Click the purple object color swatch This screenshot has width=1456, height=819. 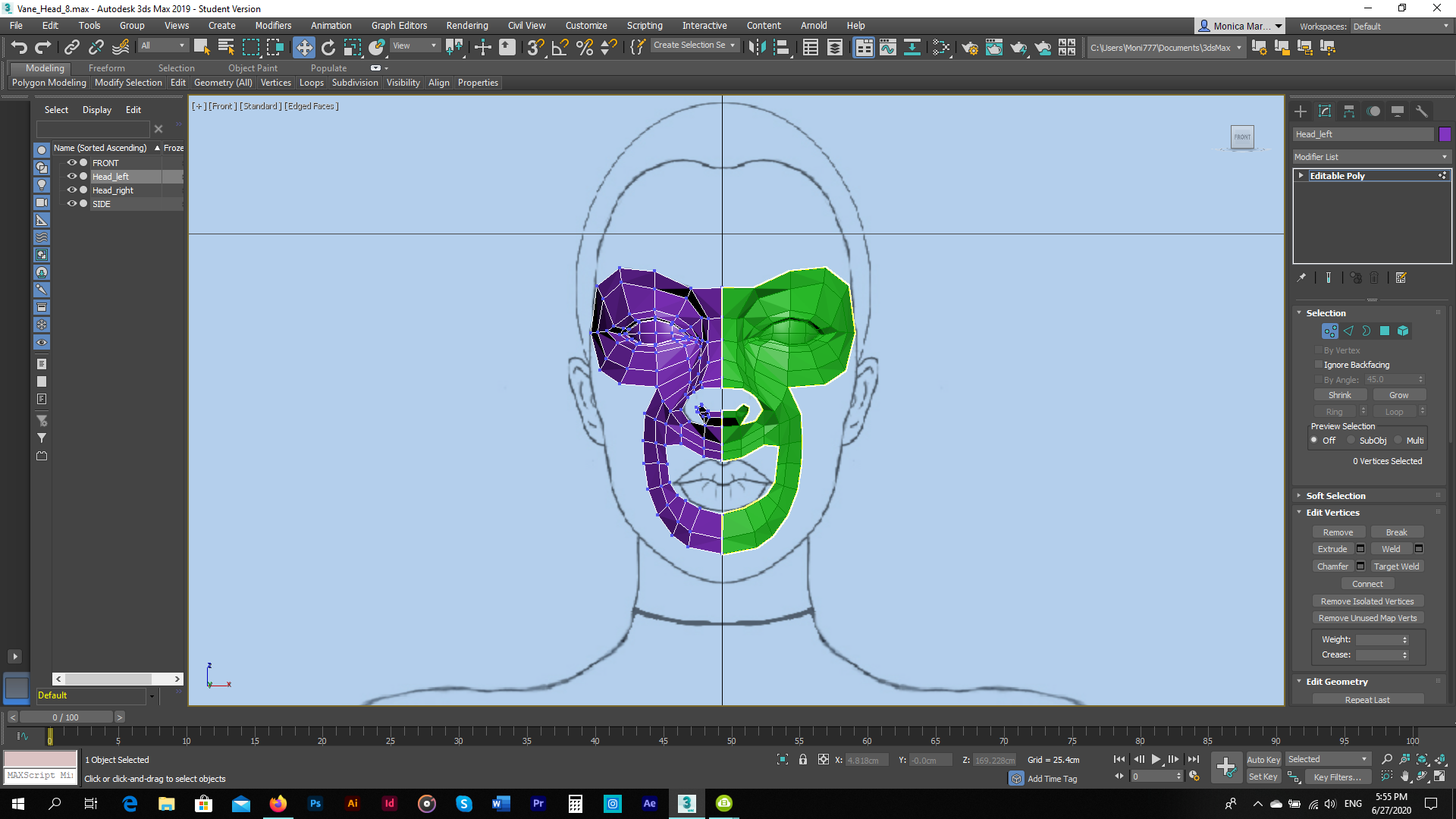1445,134
